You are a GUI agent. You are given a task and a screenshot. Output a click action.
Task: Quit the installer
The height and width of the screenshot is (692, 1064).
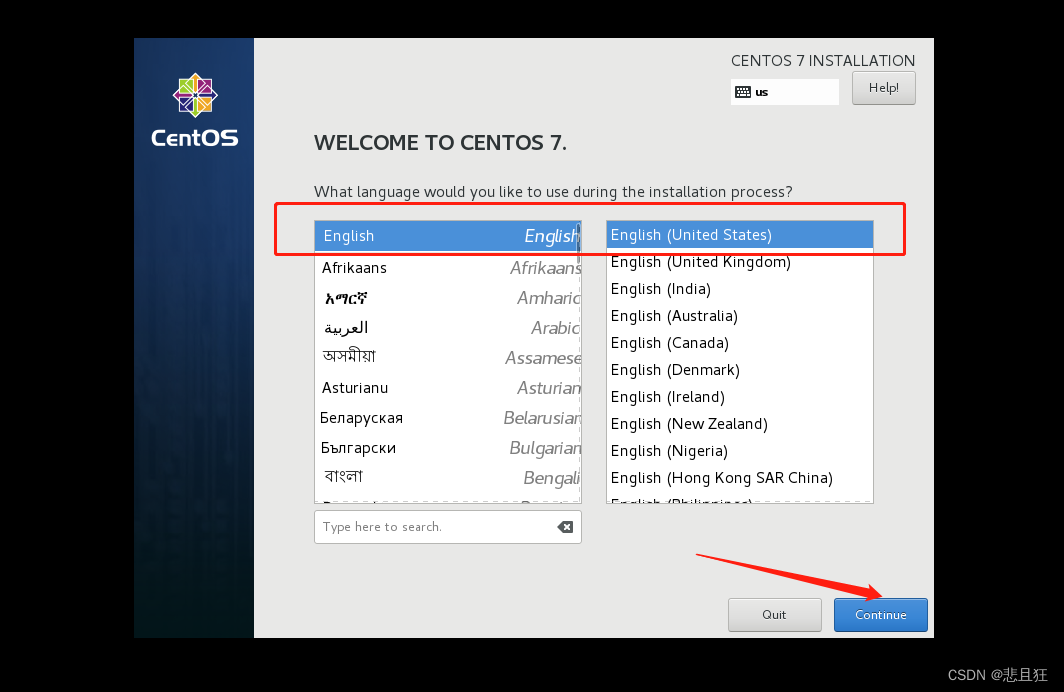[774, 615]
